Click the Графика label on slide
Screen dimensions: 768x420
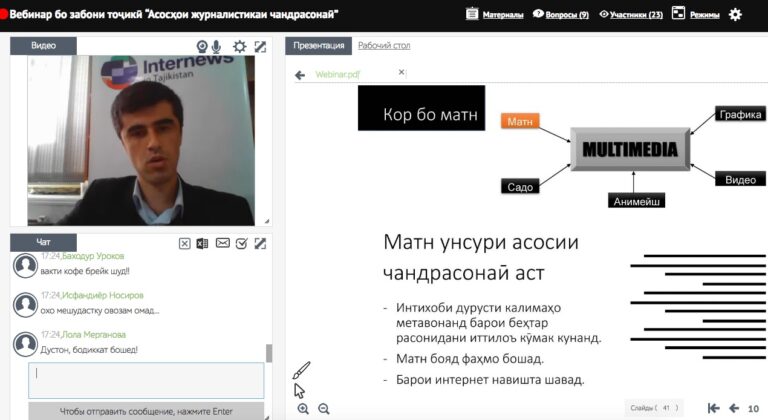click(x=740, y=114)
